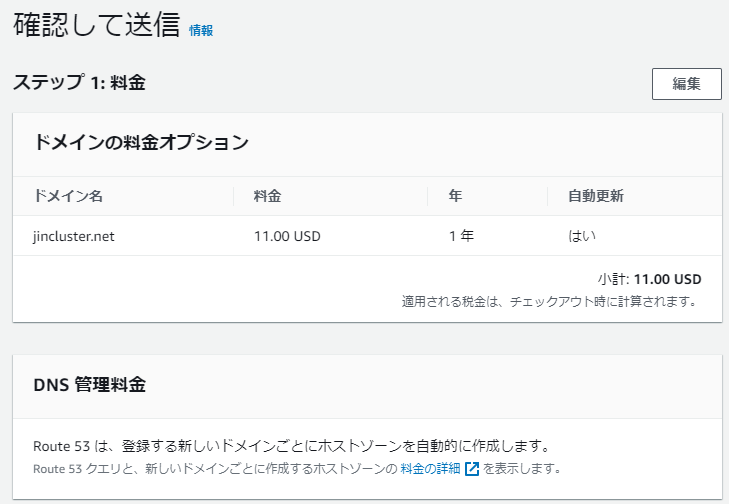Click the ステップ 1: 料金 heading
729x504 pixels.
[79, 83]
